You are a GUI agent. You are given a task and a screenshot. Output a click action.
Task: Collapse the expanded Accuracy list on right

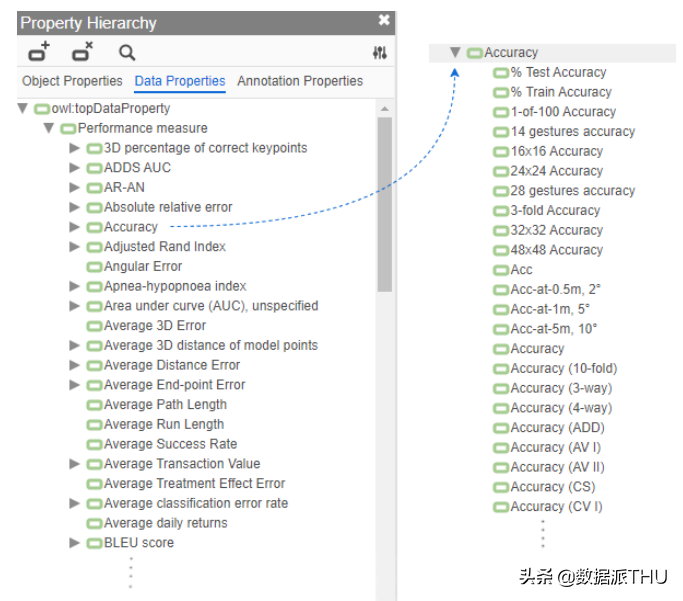(455, 53)
